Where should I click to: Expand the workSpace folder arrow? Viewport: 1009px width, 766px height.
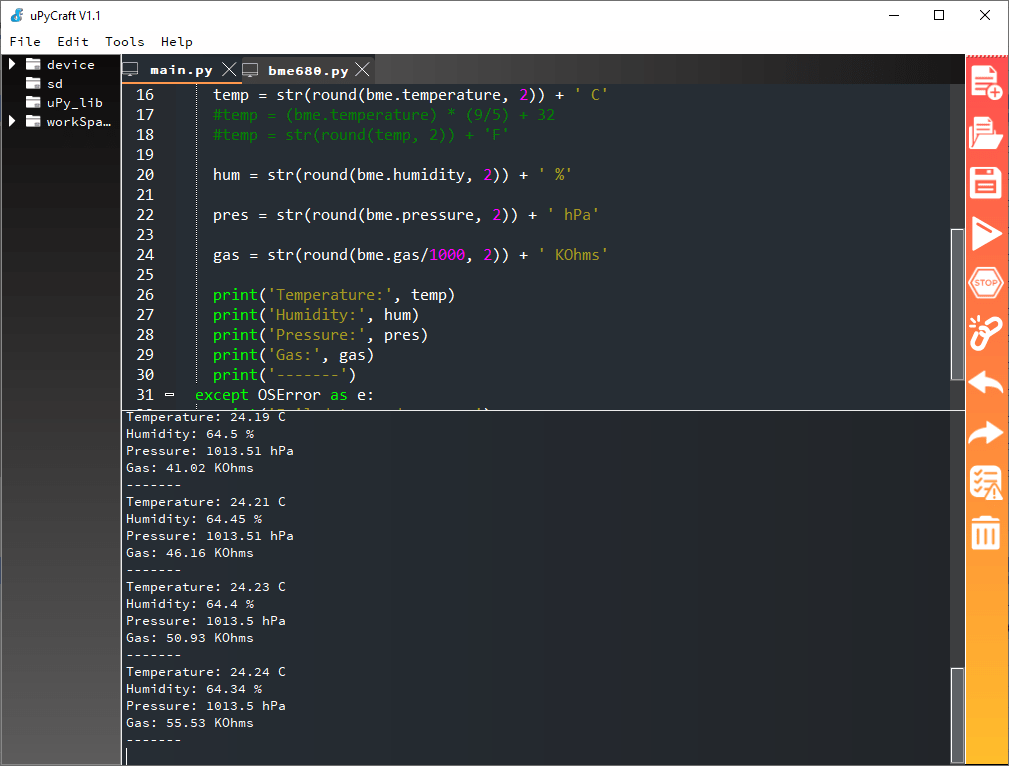coord(13,121)
